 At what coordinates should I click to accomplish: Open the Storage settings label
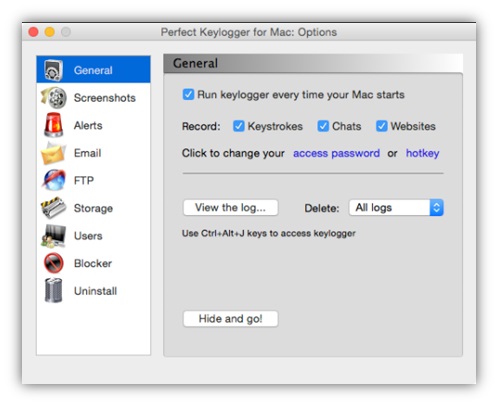tap(93, 208)
